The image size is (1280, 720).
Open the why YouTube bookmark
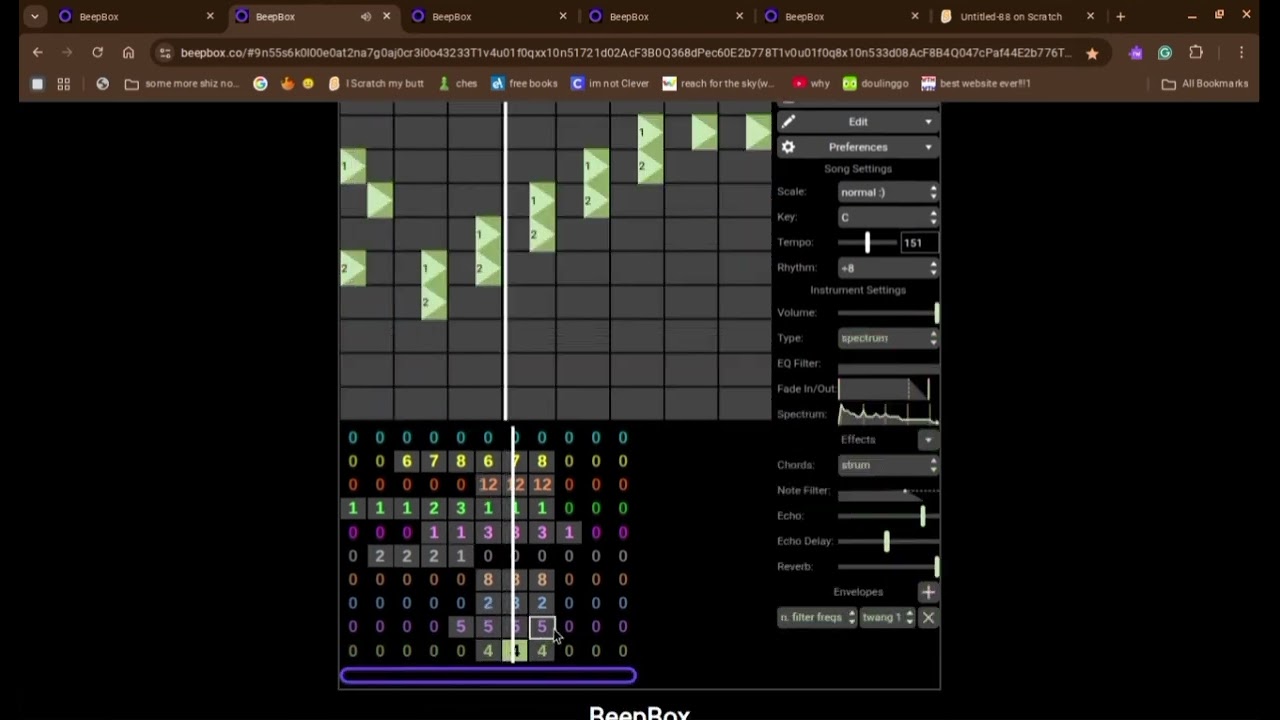pyautogui.click(x=811, y=84)
